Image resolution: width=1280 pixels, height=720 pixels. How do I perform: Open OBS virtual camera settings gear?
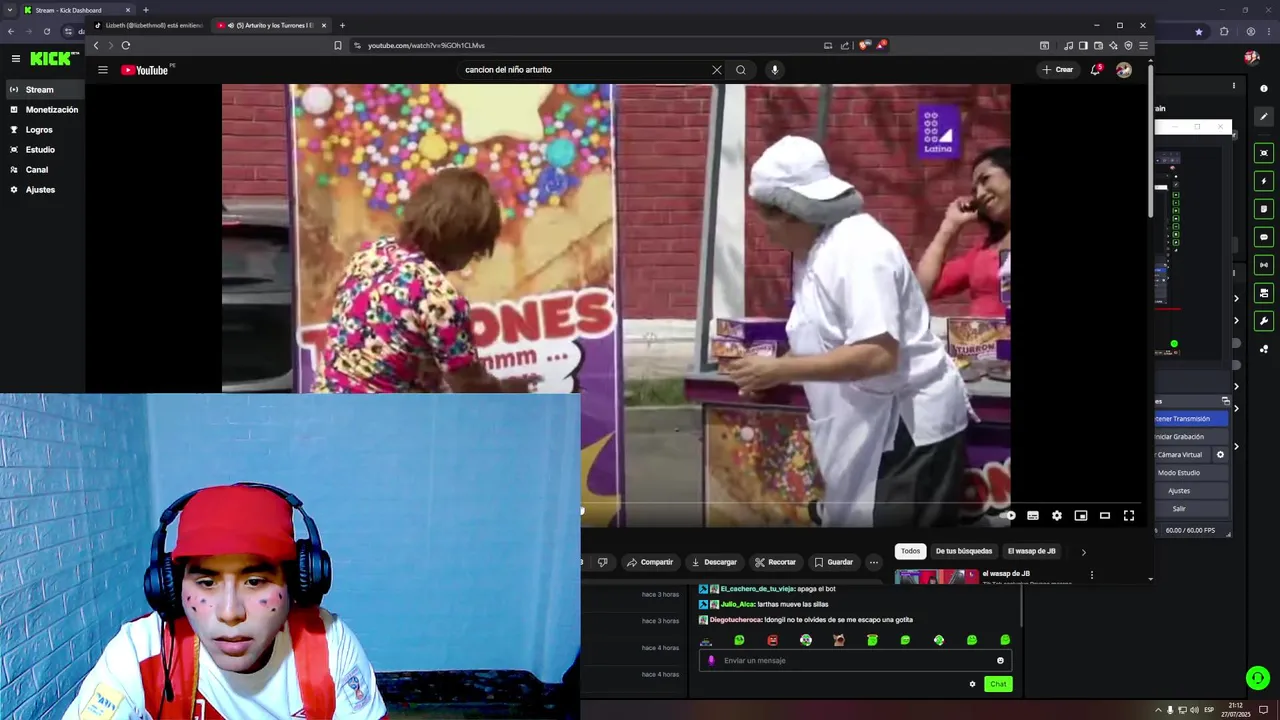coord(1220,455)
